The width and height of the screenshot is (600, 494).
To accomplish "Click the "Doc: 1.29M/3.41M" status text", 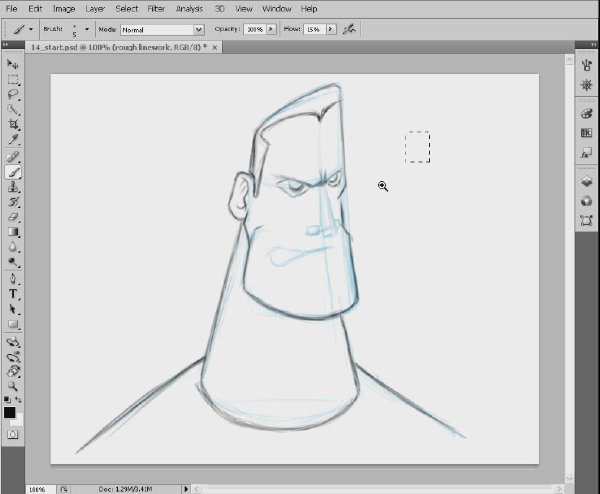I will click(x=125, y=489).
